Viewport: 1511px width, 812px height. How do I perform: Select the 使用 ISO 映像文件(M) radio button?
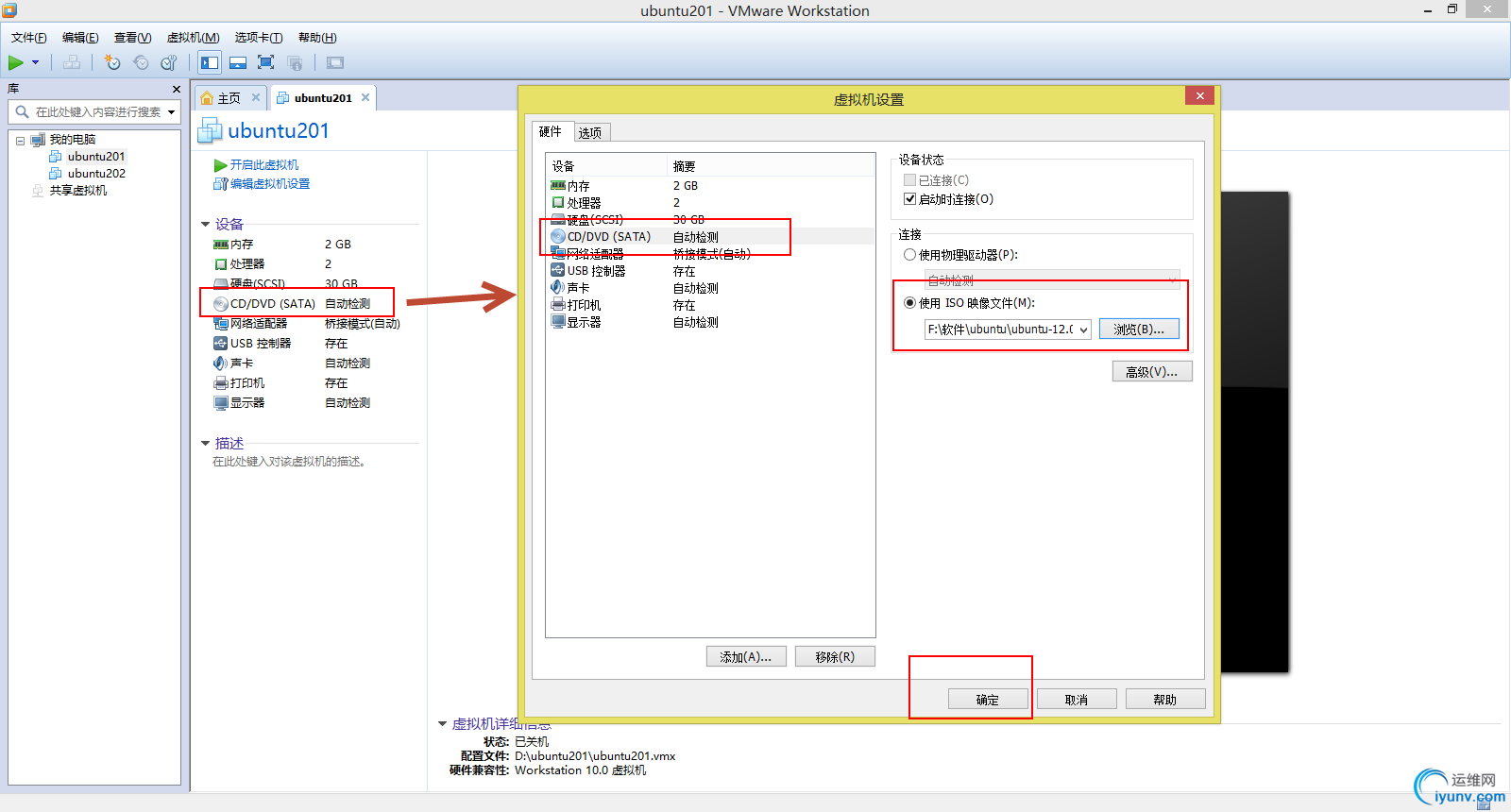click(x=909, y=303)
